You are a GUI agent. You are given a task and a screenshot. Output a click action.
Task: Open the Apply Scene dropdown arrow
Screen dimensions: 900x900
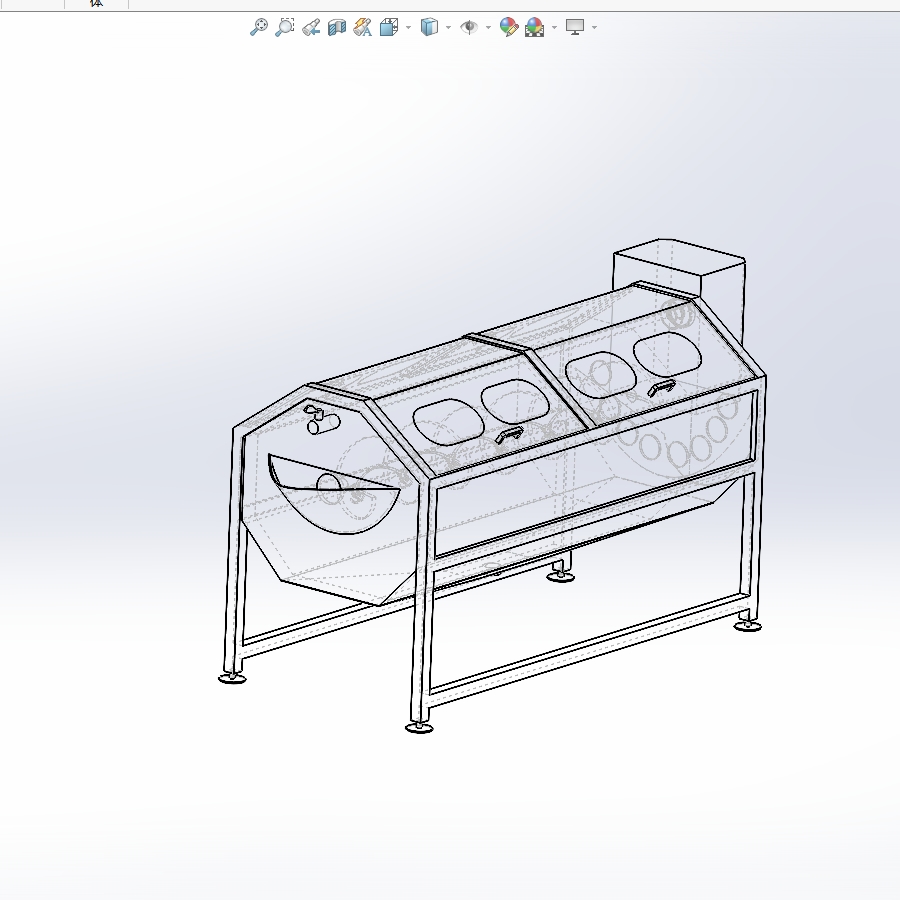pos(554,28)
